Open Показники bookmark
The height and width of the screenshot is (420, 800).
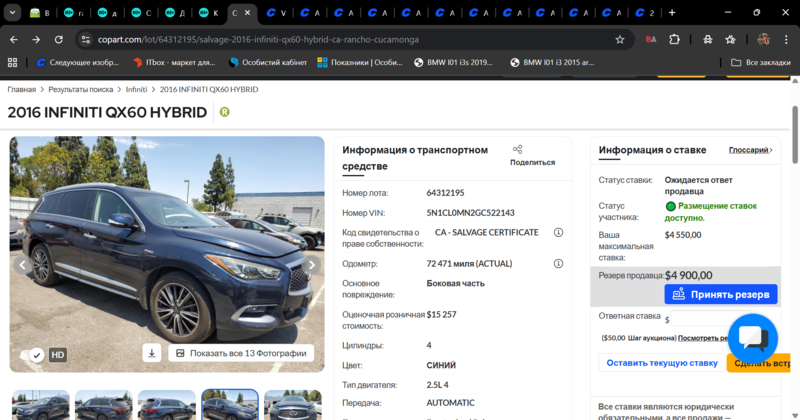[360, 62]
